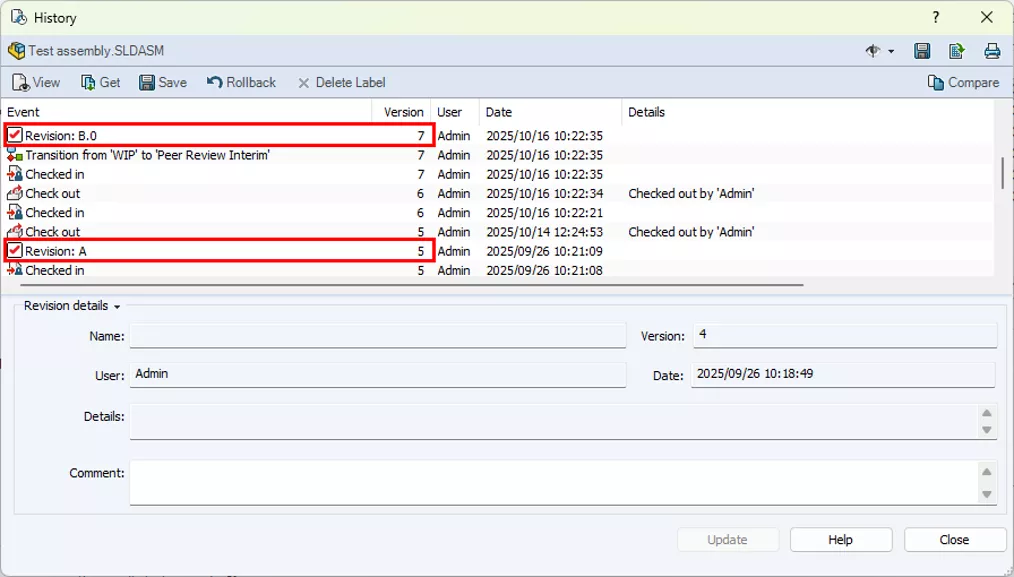Click the Checked in icon for version 7

[14, 174]
